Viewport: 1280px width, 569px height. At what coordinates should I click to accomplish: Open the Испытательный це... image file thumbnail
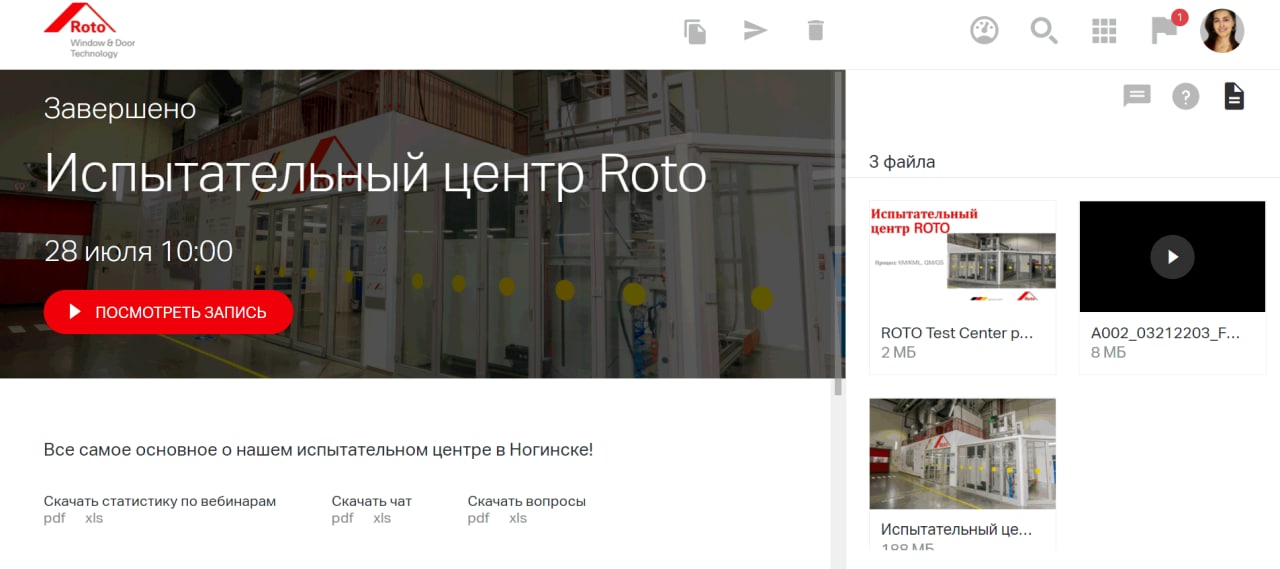coord(963,454)
